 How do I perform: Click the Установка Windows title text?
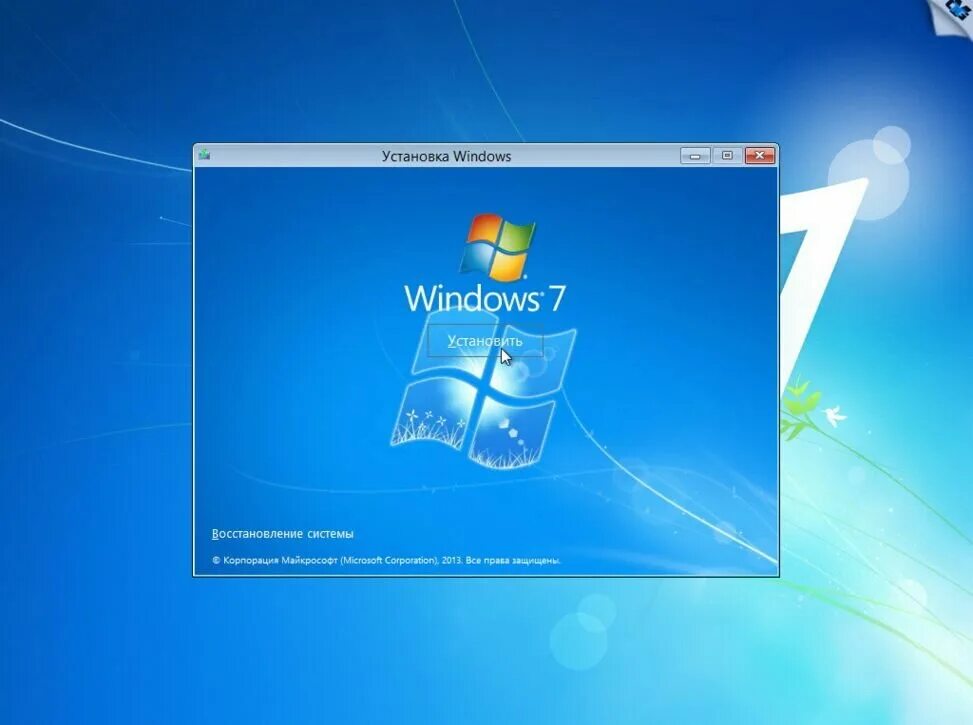point(446,156)
